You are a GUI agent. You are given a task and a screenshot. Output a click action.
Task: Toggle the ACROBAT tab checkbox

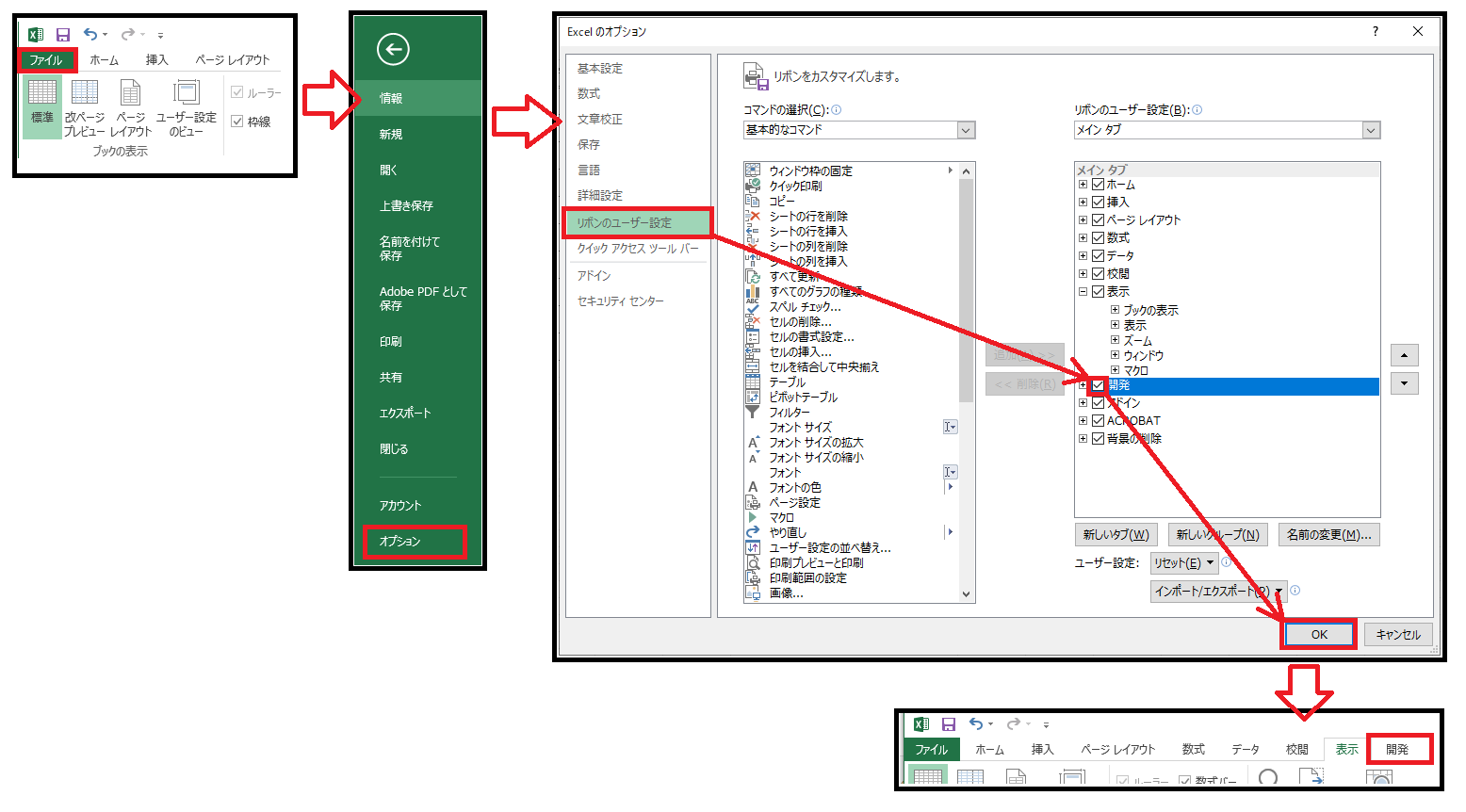[1098, 421]
